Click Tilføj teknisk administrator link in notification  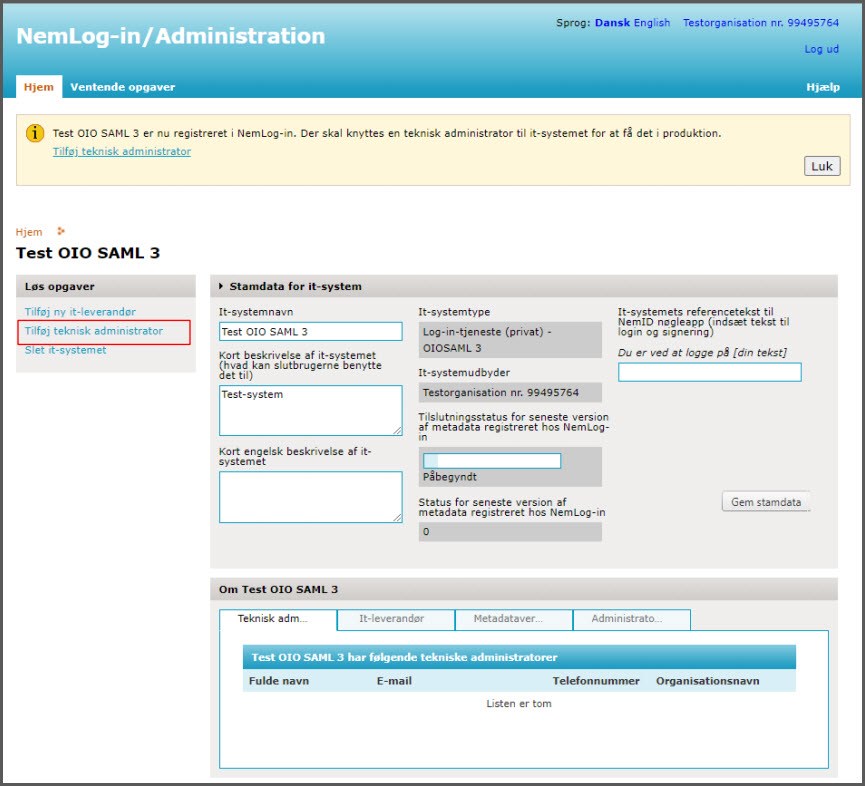click(122, 151)
